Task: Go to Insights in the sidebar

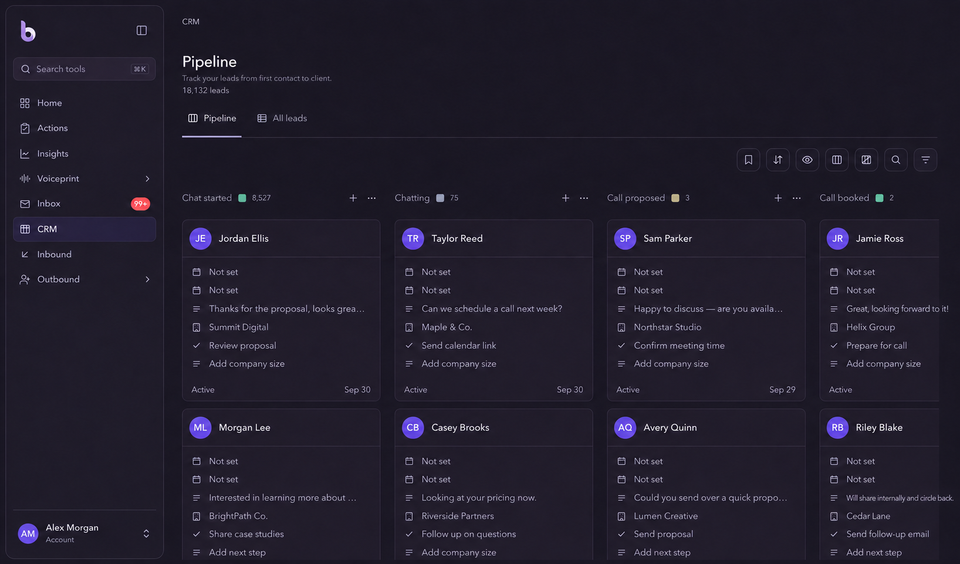Action: (84, 154)
